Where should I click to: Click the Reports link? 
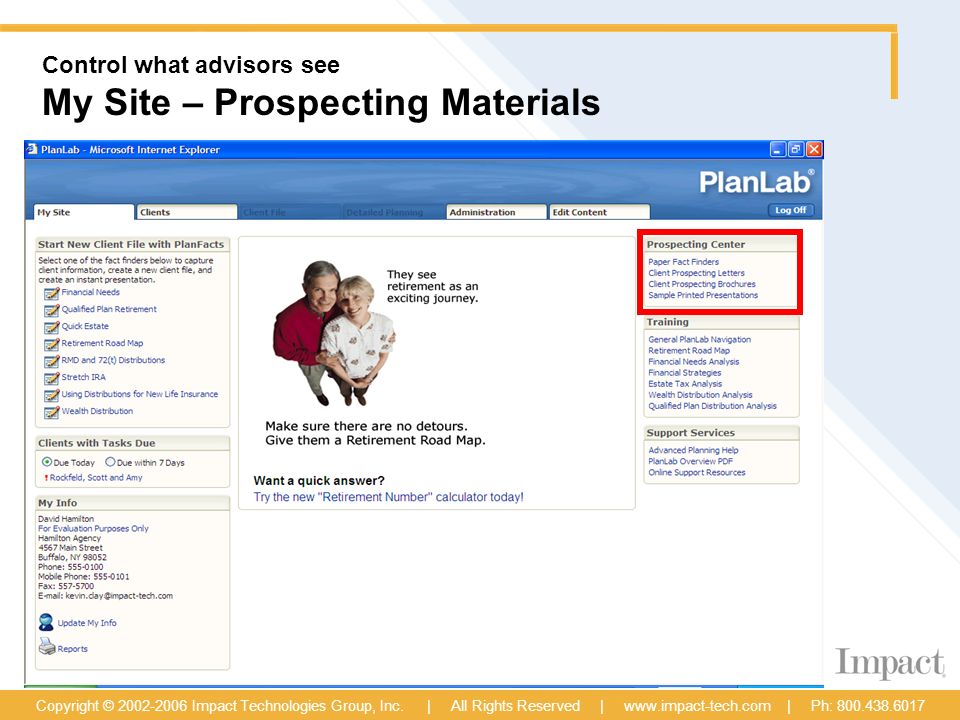tap(72, 648)
